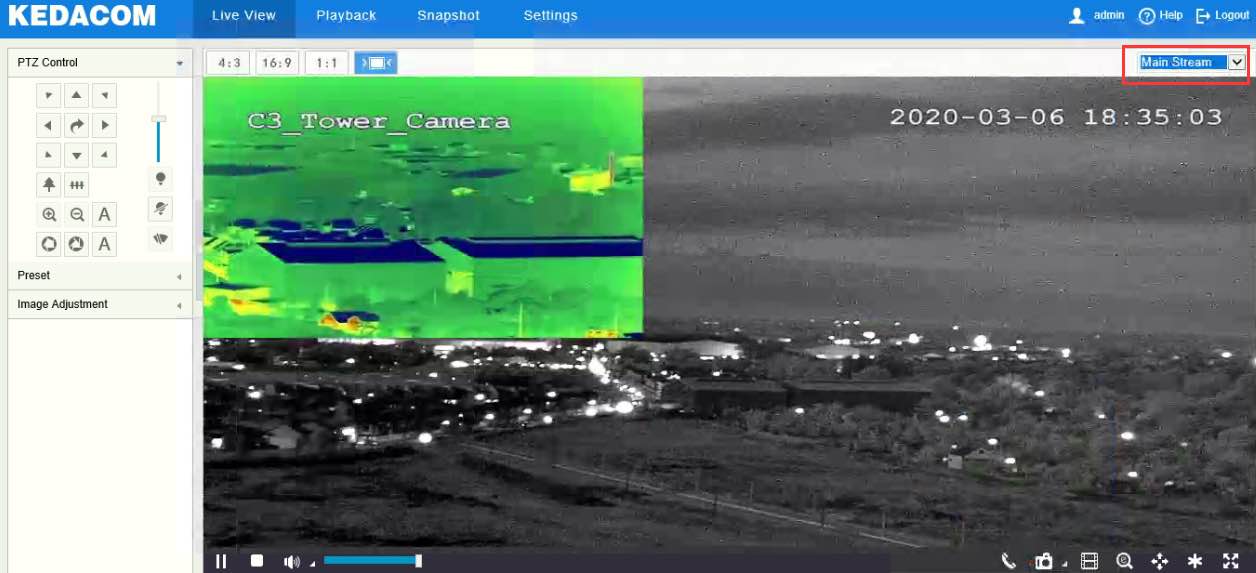Switch to the Snapshot tab
Screen dimensions: 1256x573
click(x=448, y=16)
